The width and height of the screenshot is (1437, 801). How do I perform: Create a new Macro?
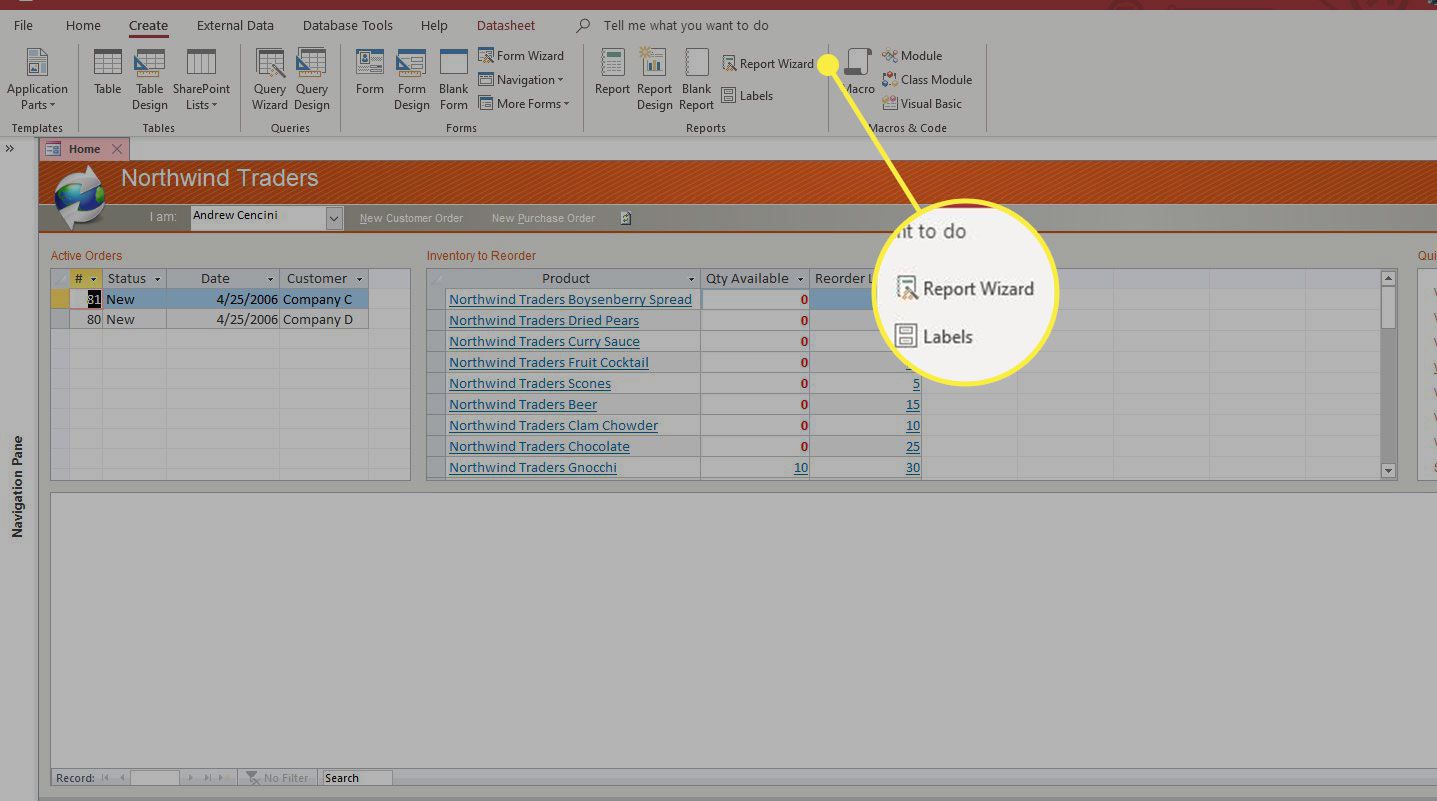[x=858, y=72]
